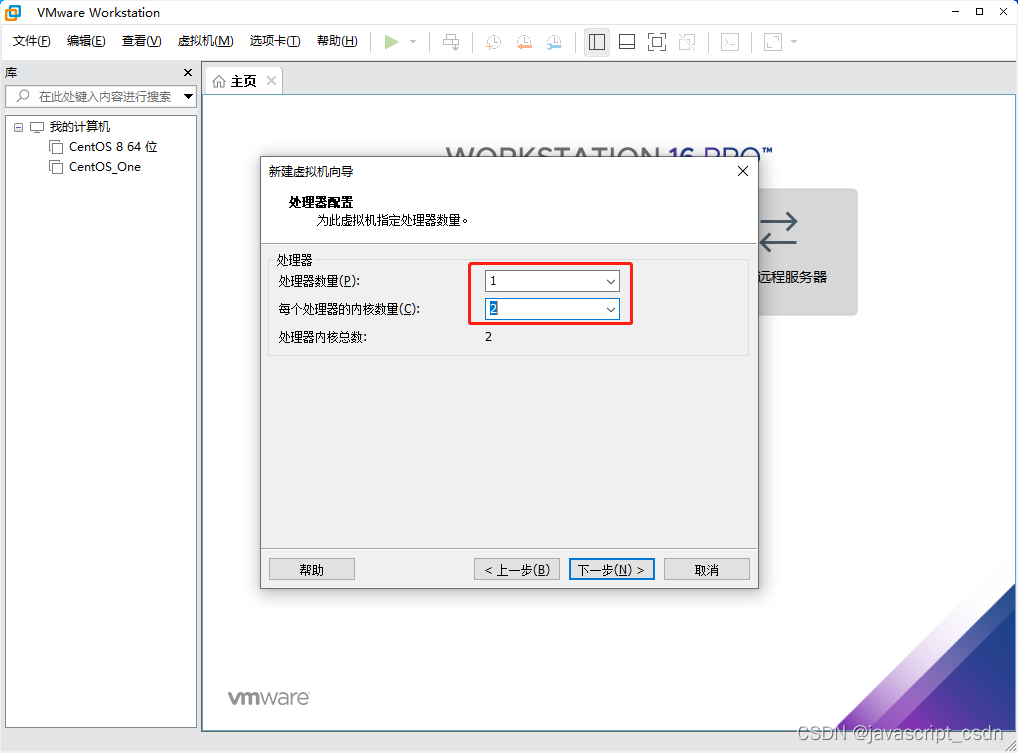Click the 处理器内核总数 value 2
Image resolution: width=1018 pixels, height=753 pixels.
488,337
